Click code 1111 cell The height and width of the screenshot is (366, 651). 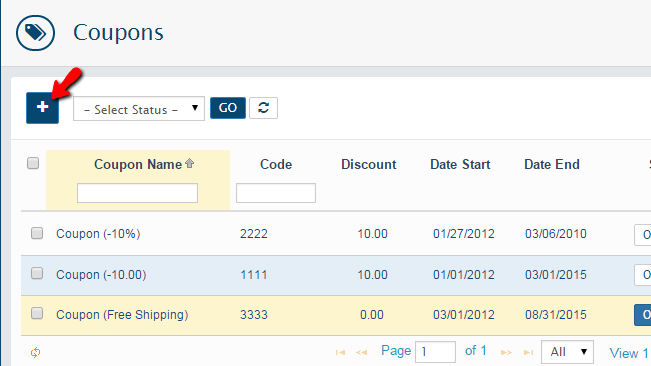coord(254,275)
